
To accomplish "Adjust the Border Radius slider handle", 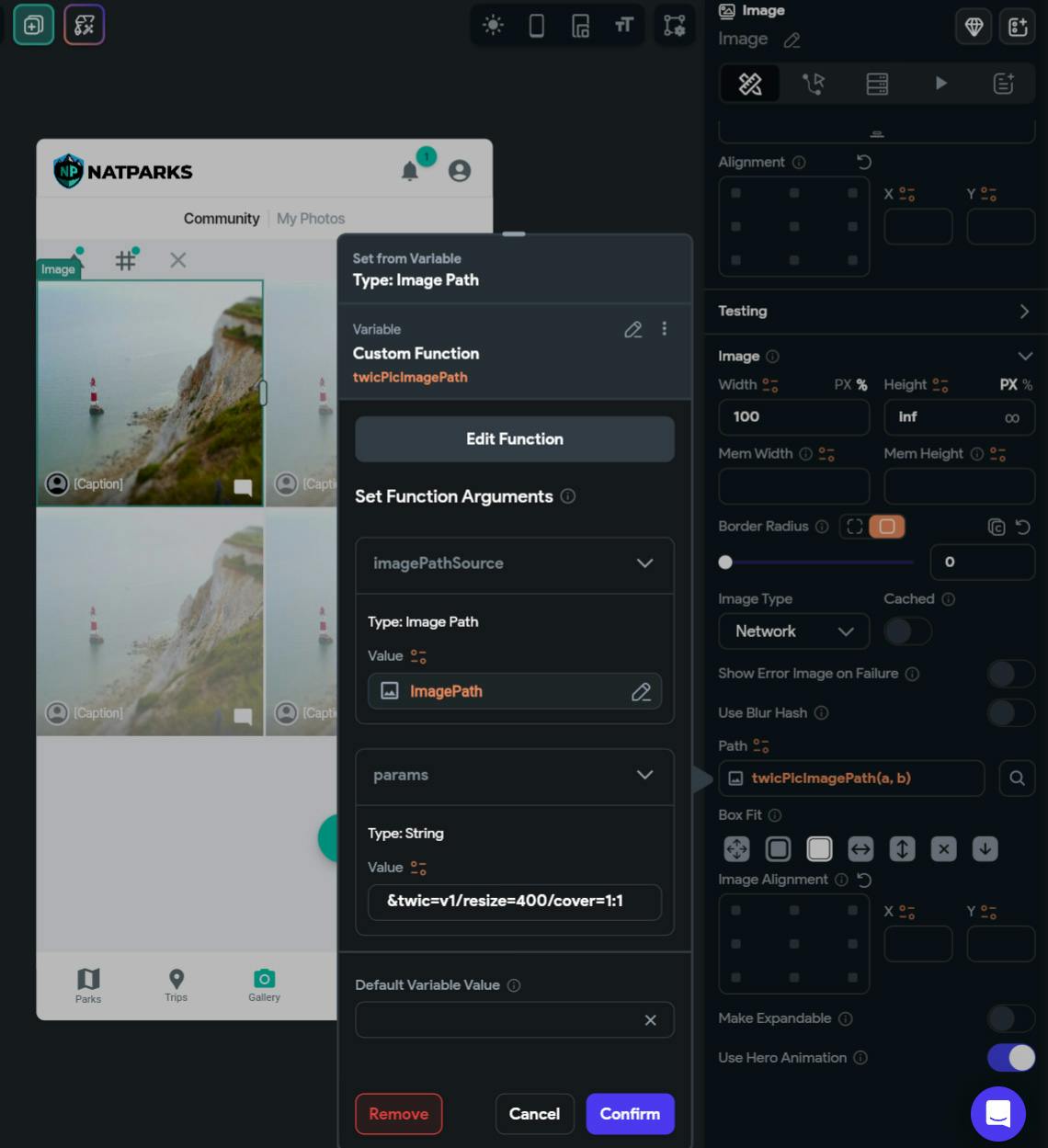I will (x=725, y=562).
